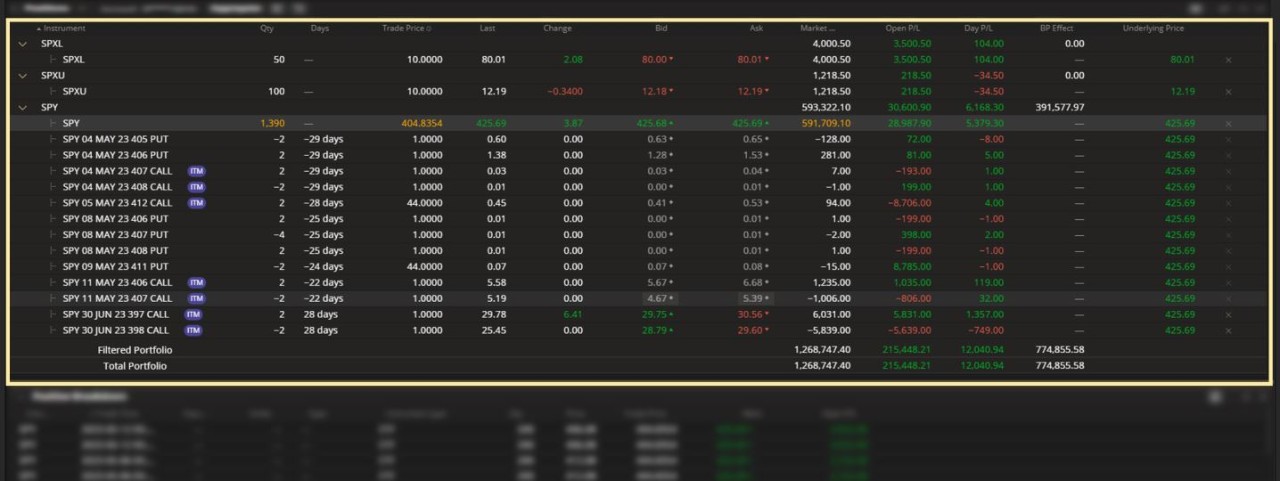The image size is (1280, 481).
Task: Click ITM badge on SPY 05 MAY 23 412 CALL
Action: (197, 203)
